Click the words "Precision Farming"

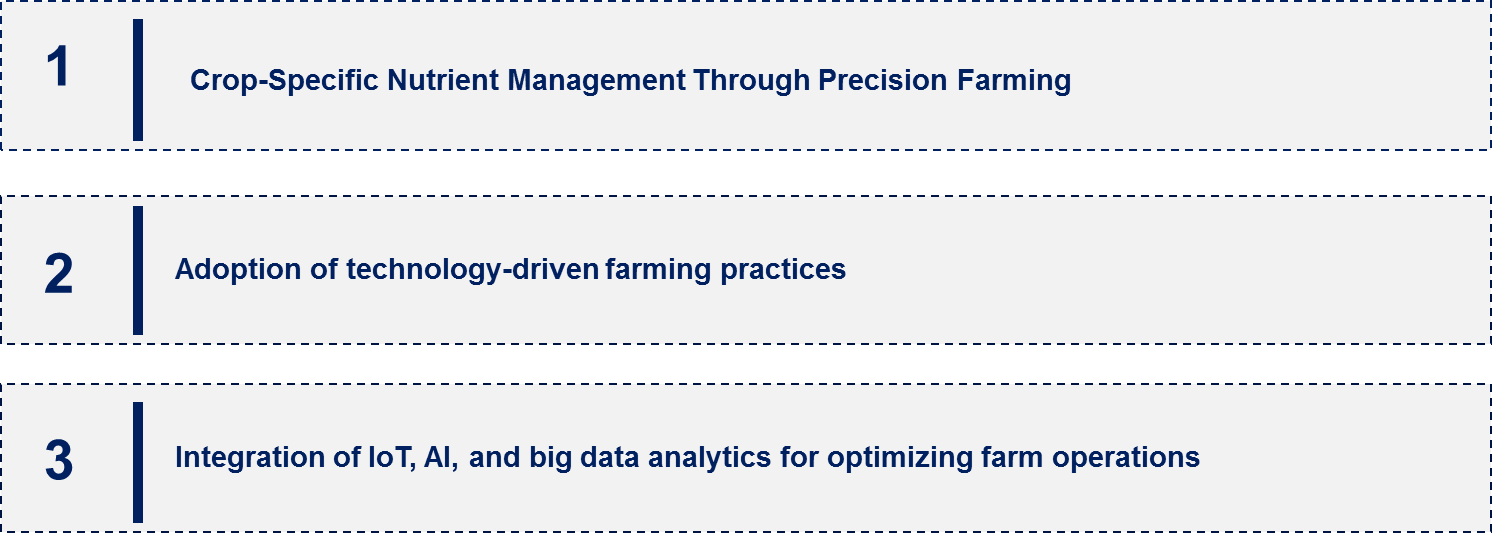(x=944, y=81)
